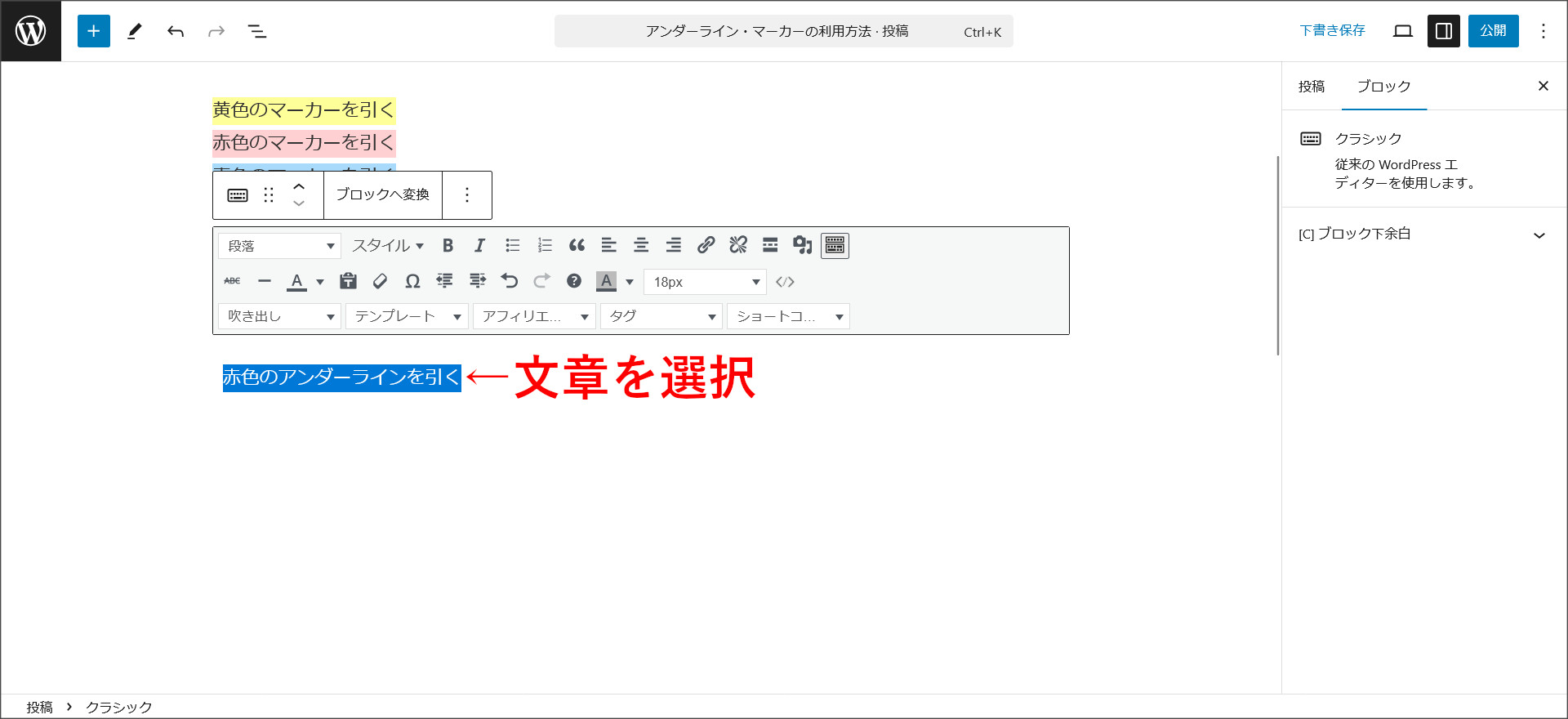Open the Document Overview list

pos(257,31)
